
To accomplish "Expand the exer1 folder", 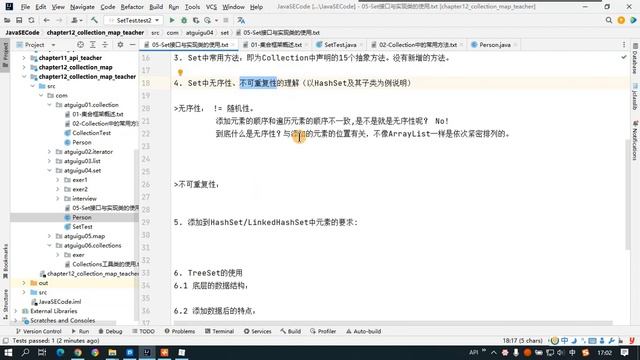I will click(x=58, y=180).
